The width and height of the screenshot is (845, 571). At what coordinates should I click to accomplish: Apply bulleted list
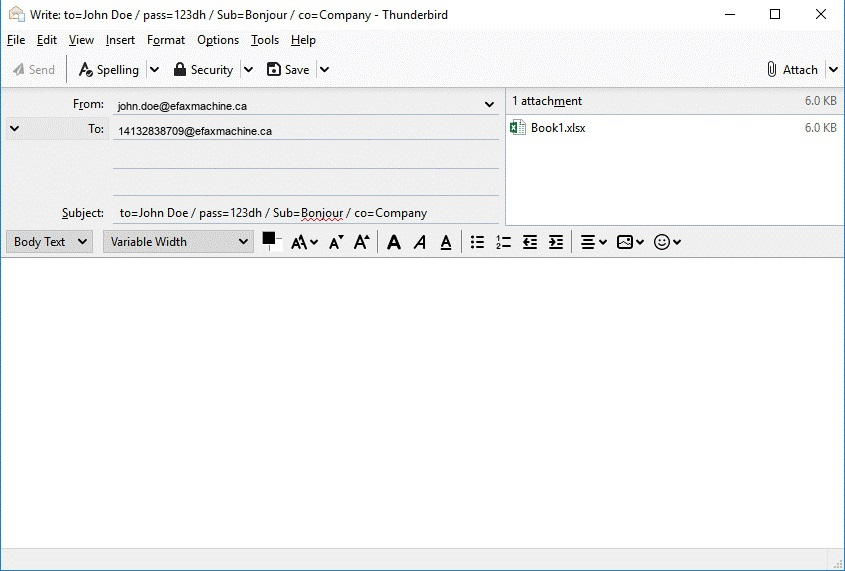click(477, 242)
